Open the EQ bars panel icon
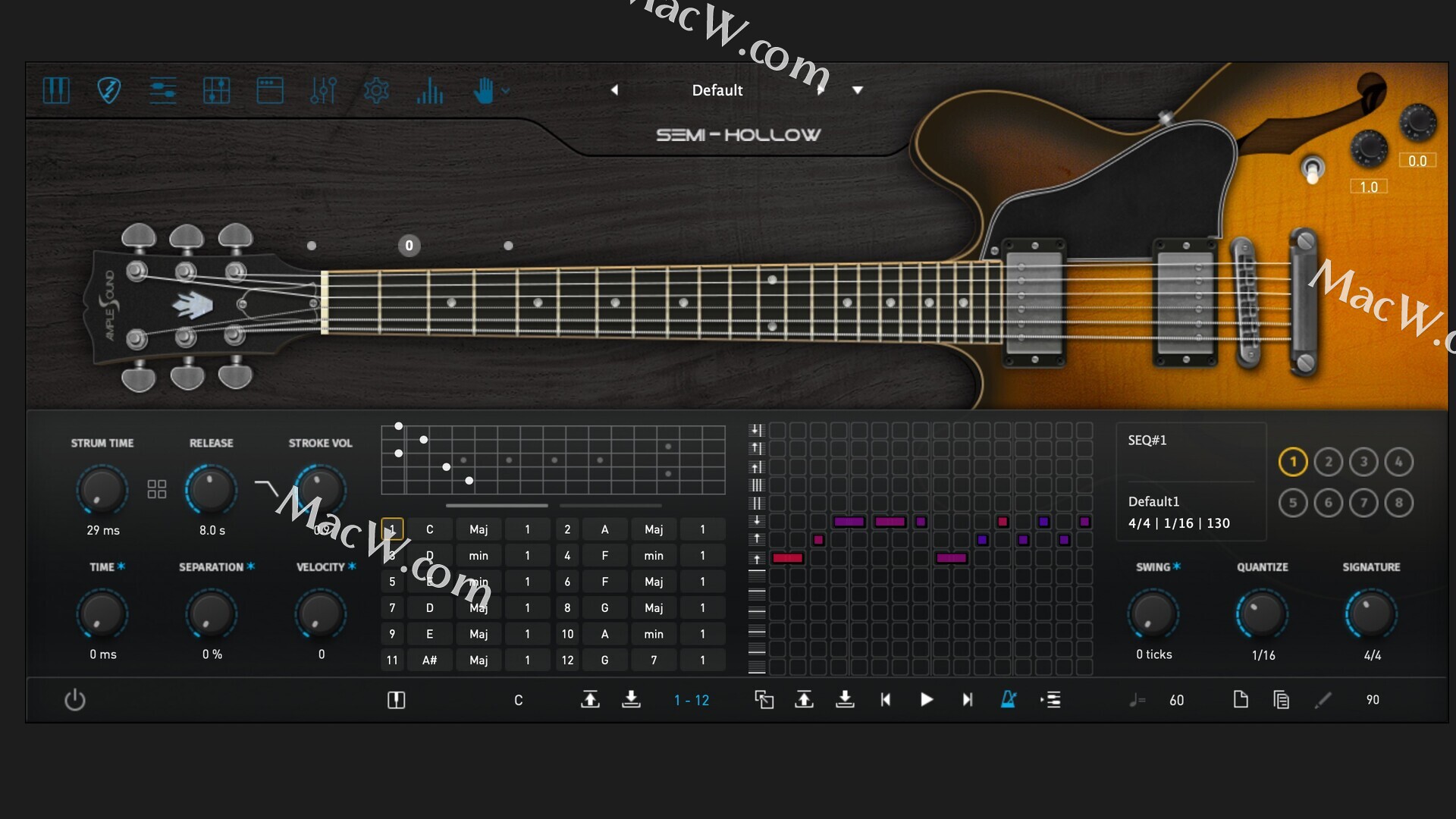The image size is (1456, 819). 429,90
